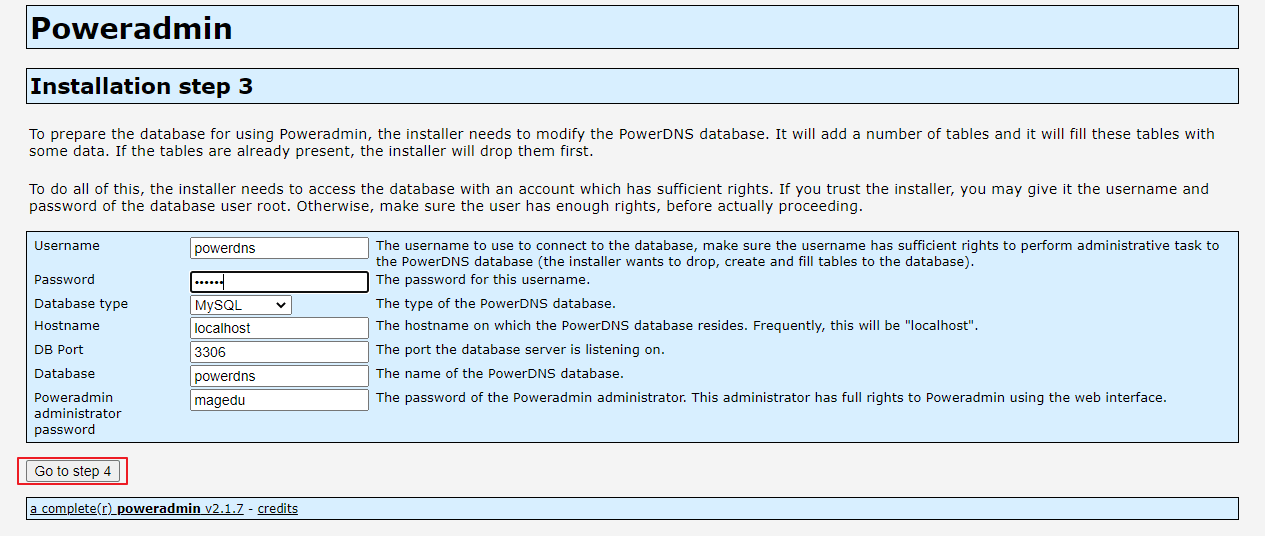Open the a complete(r) poweradmin link
Viewport: 1265px width, 536px height.
[115, 509]
